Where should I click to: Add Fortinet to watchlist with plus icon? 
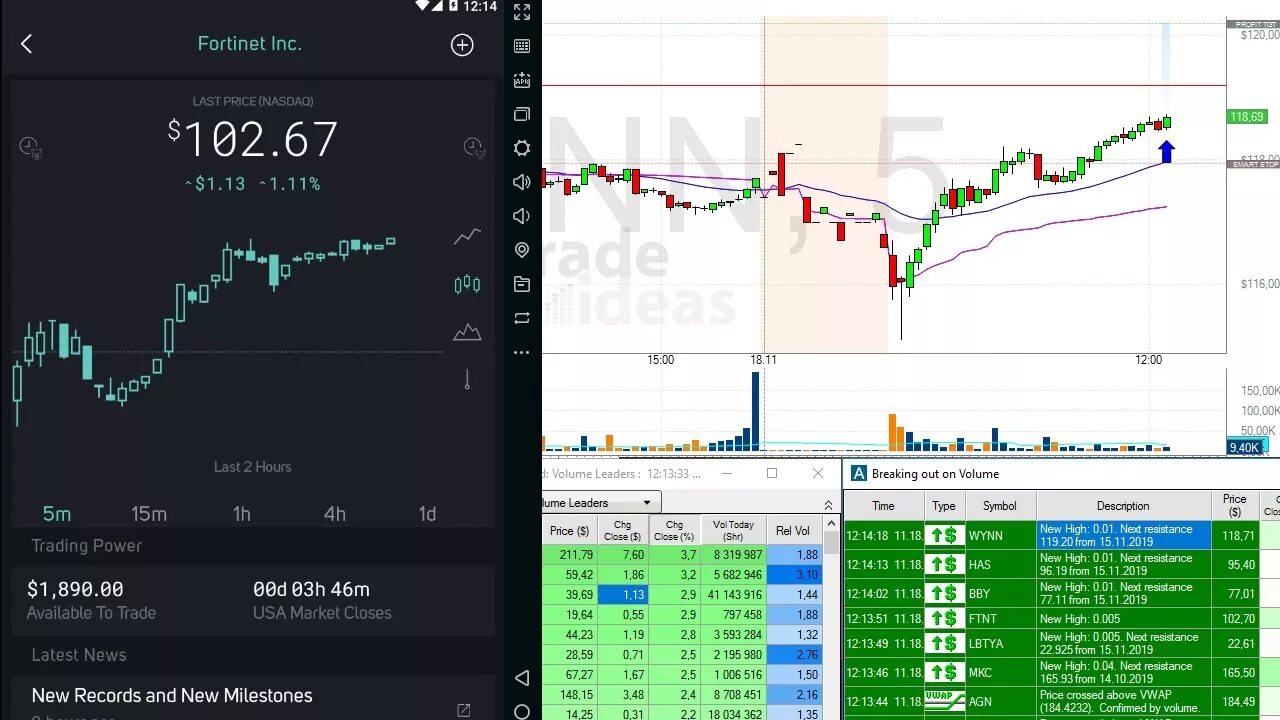pyautogui.click(x=462, y=45)
